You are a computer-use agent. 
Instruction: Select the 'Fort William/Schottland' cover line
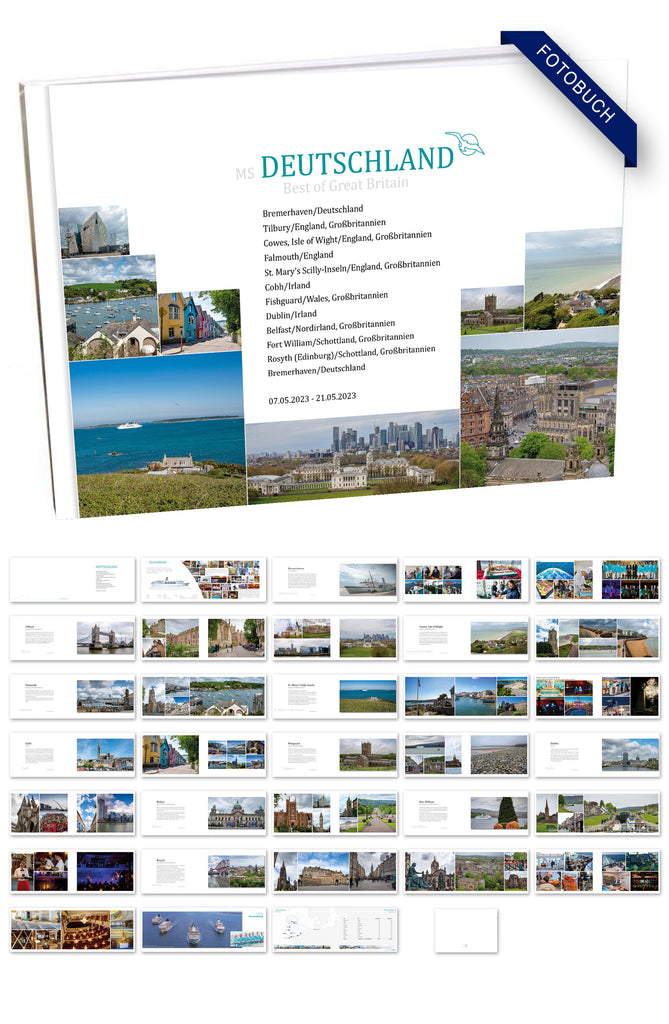point(340,340)
